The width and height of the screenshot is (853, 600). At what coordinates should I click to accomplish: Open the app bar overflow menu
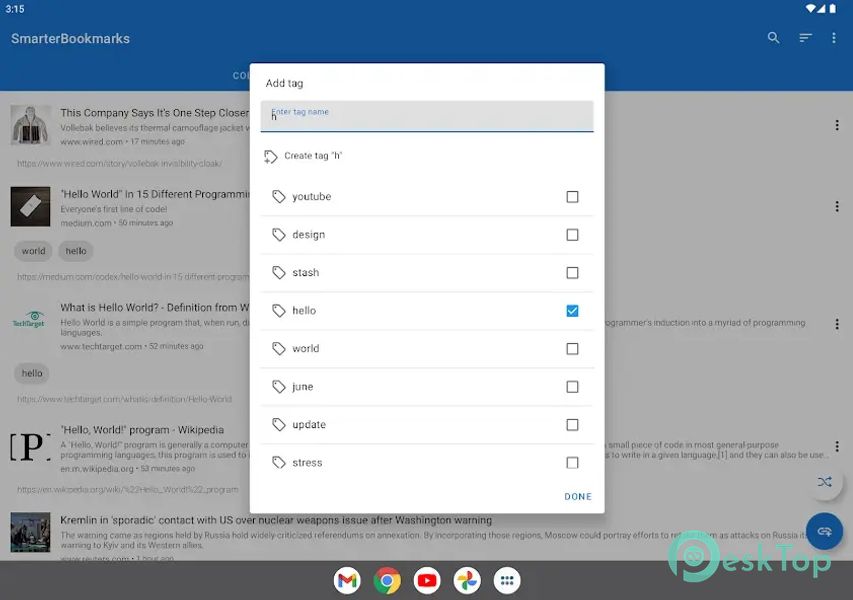point(833,38)
